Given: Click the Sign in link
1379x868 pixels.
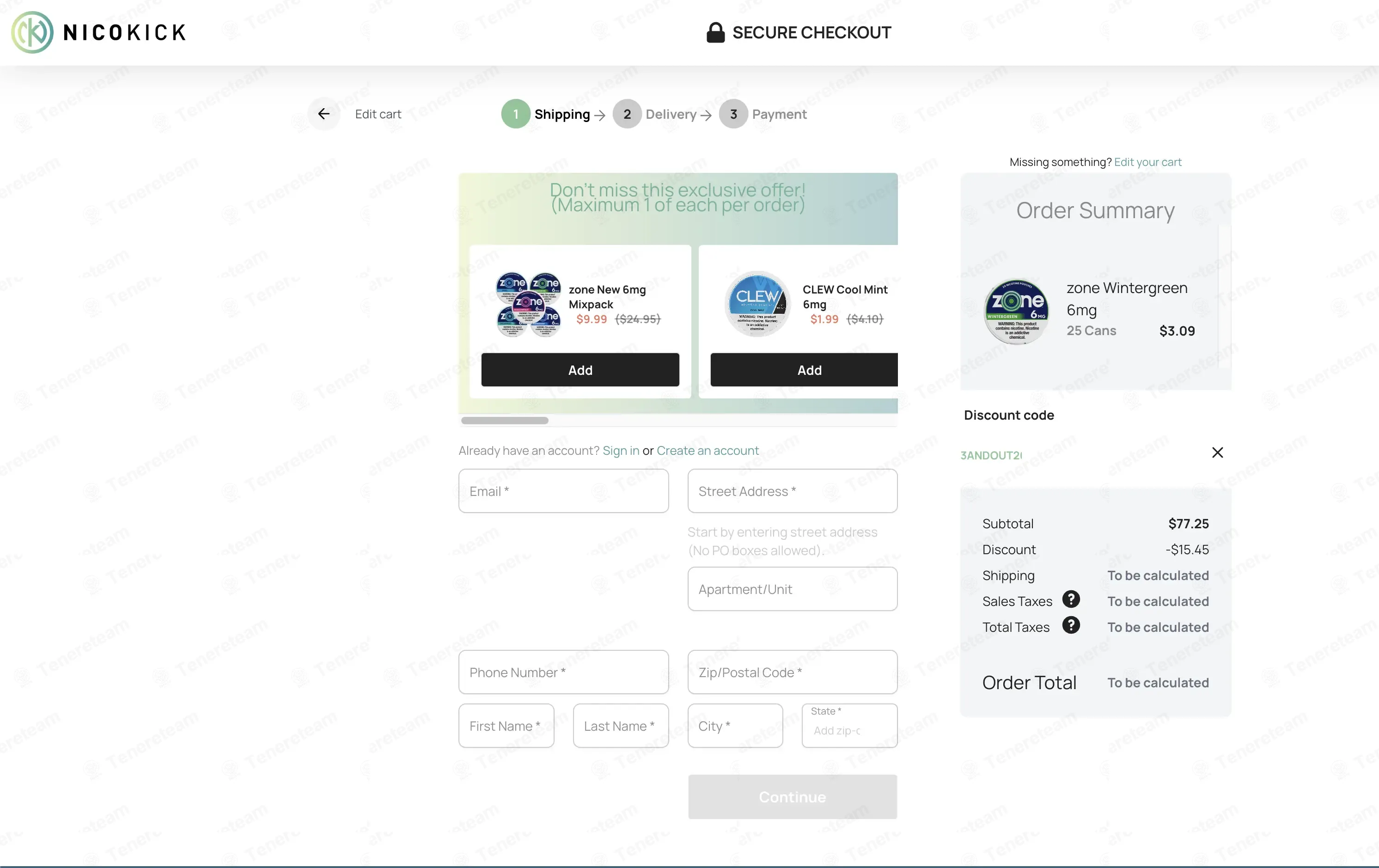Looking at the screenshot, I should click(x=621, y=451).
